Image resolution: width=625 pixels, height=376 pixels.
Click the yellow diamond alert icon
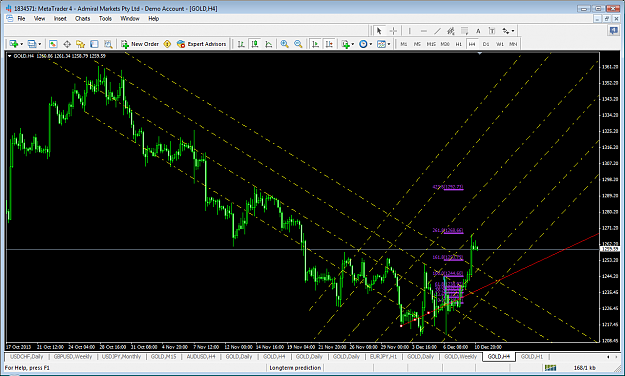[167, 44]
